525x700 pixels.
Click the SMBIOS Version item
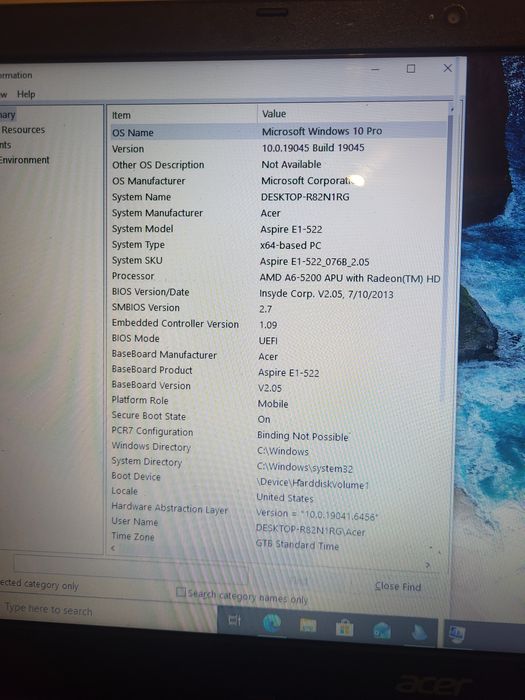tap(146, 308)
